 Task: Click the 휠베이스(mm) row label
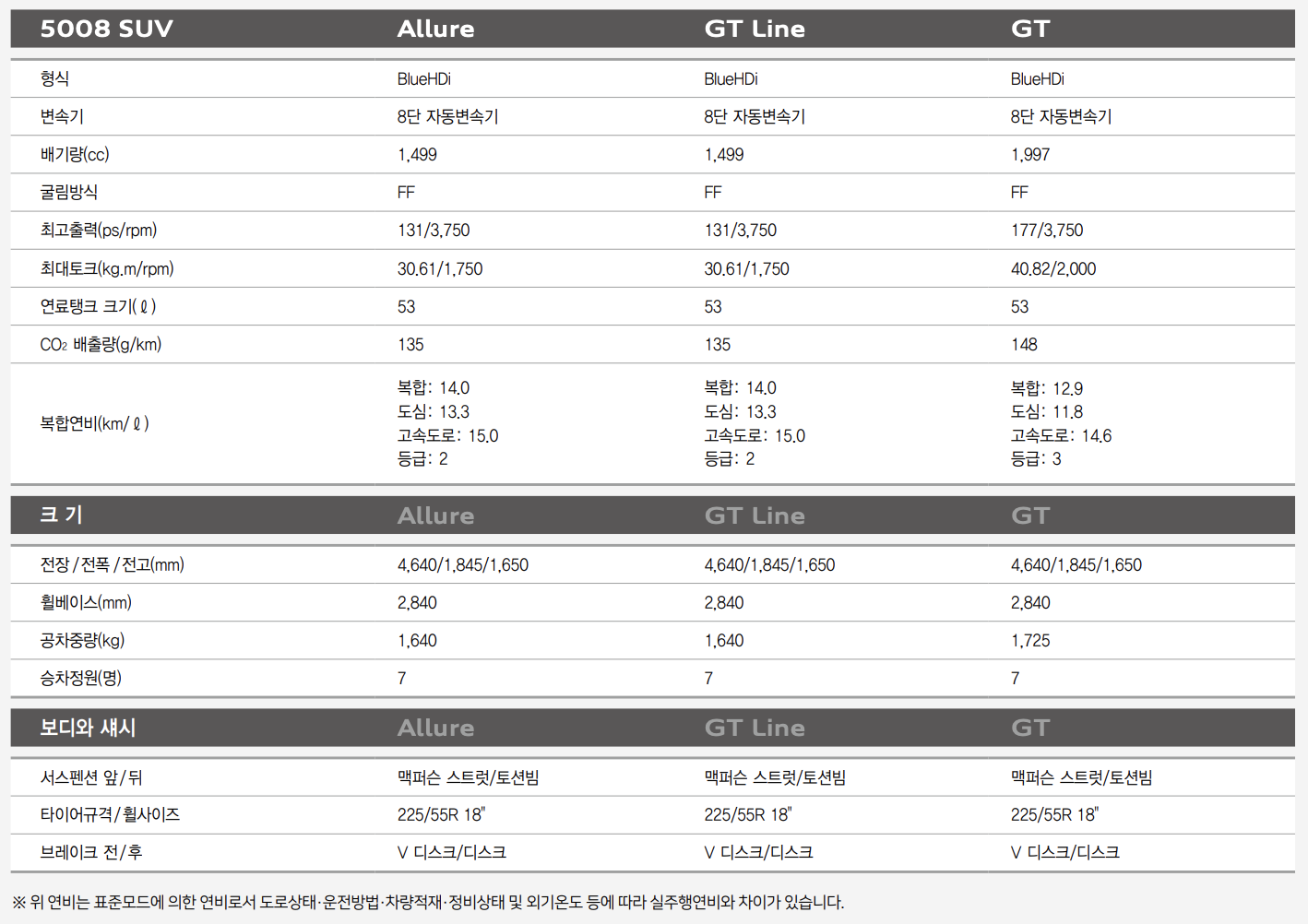point(86,602)
